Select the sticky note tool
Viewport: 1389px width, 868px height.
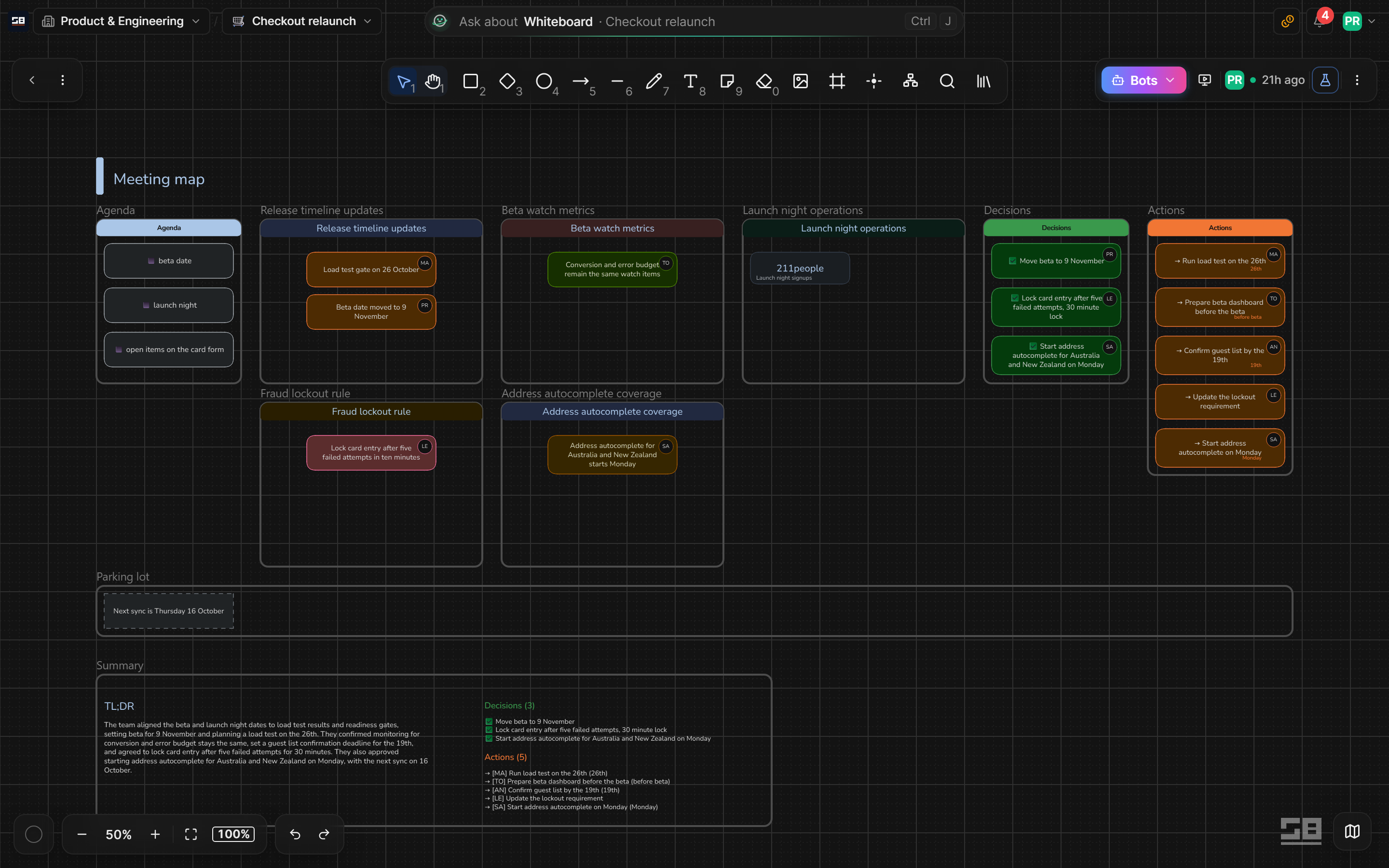(727, 81)
